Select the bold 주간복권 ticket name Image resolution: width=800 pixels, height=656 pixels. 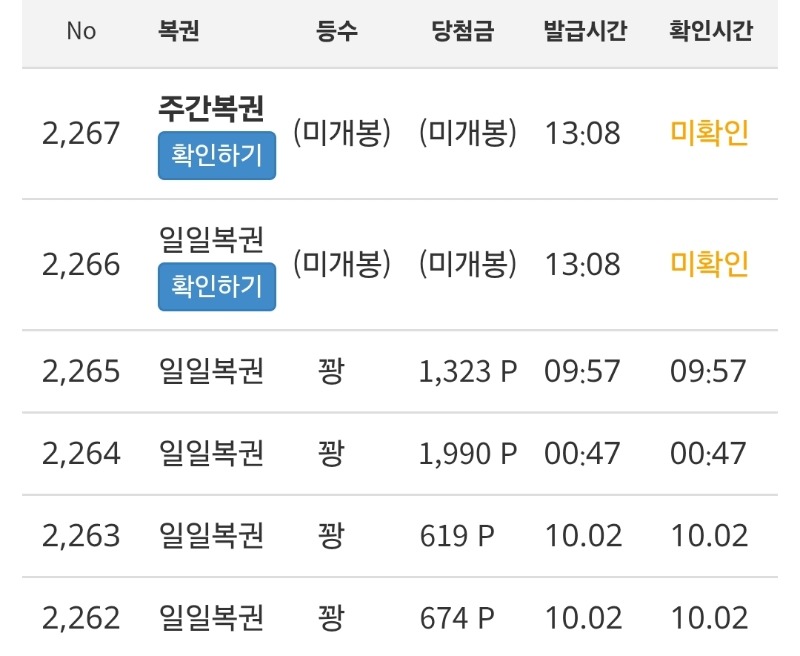tap(211, 109)
